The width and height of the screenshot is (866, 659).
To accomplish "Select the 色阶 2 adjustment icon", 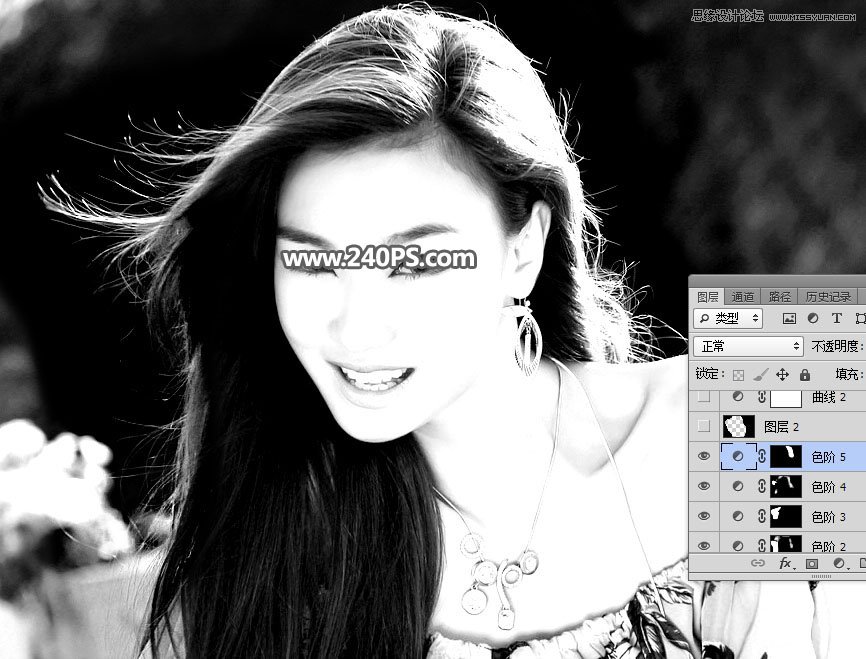I will [738, 545].
